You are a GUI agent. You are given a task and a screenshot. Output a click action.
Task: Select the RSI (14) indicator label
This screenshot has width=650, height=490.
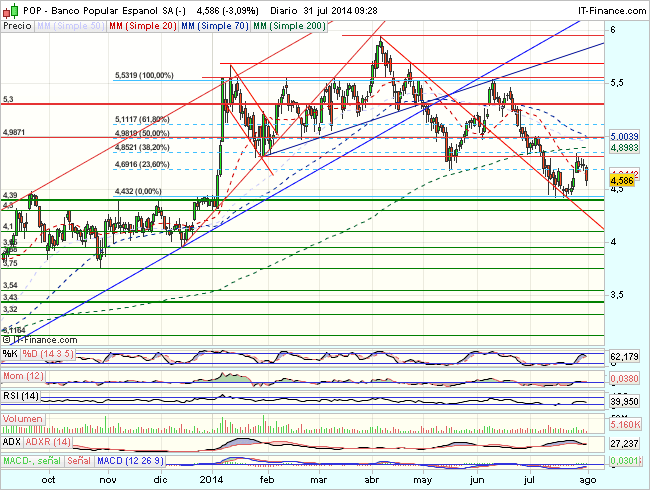pyautogui.click(x=21, y=396)
